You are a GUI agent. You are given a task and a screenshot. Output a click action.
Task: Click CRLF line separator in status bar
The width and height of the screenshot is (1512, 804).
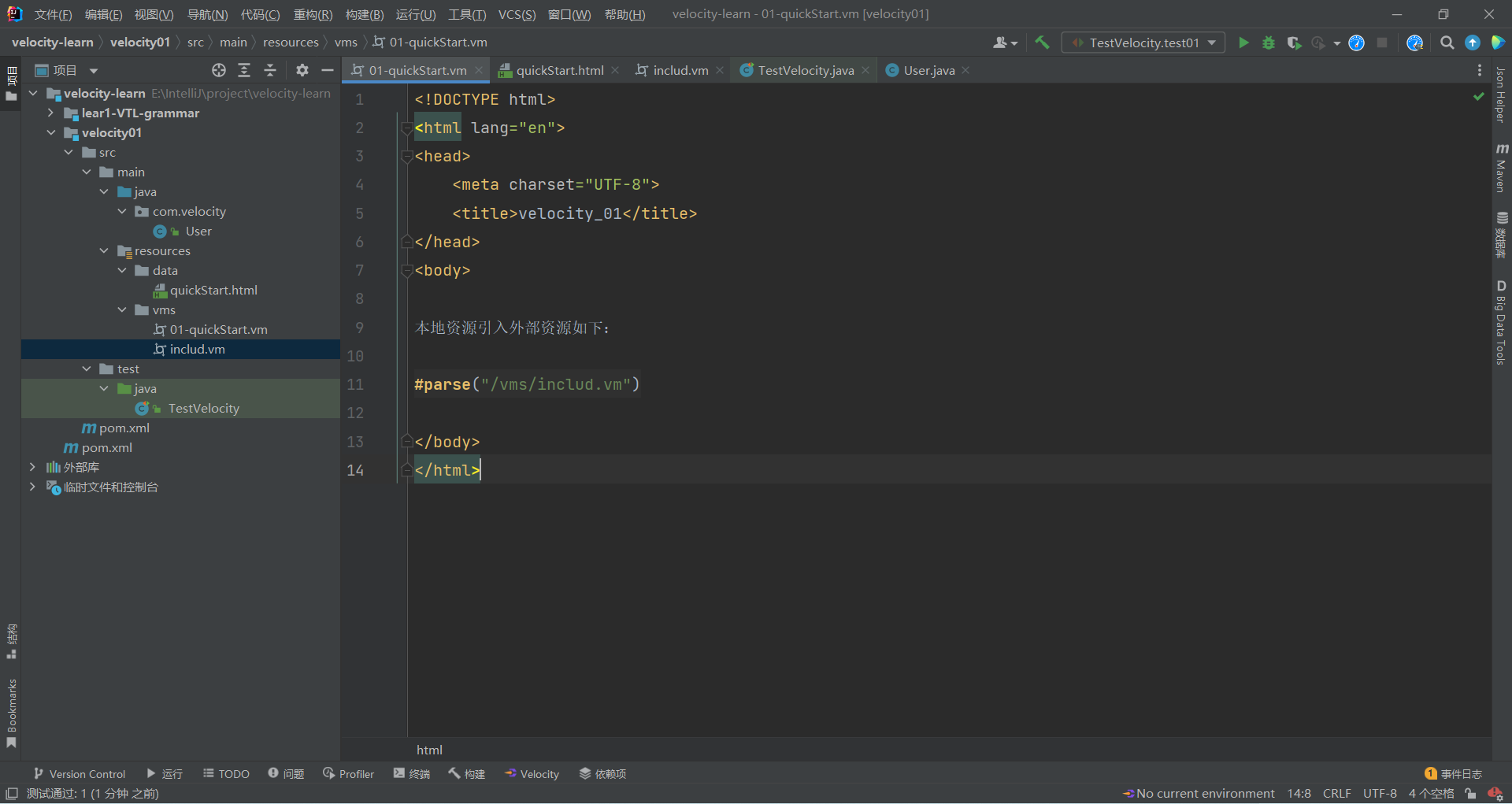(1336, 794)
